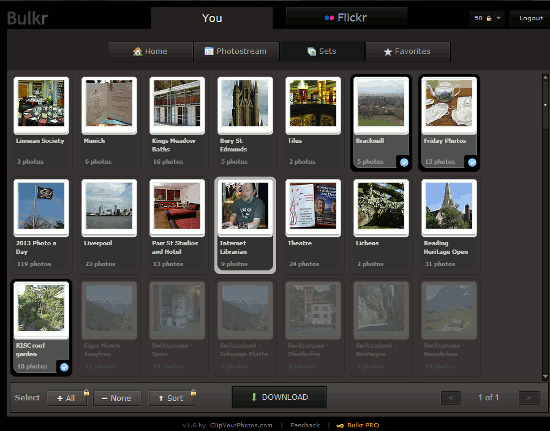Deselect the RISC roof garden checkmark
Screen dimensions: 550x431
pyautogui.click(x=64, y=367)
